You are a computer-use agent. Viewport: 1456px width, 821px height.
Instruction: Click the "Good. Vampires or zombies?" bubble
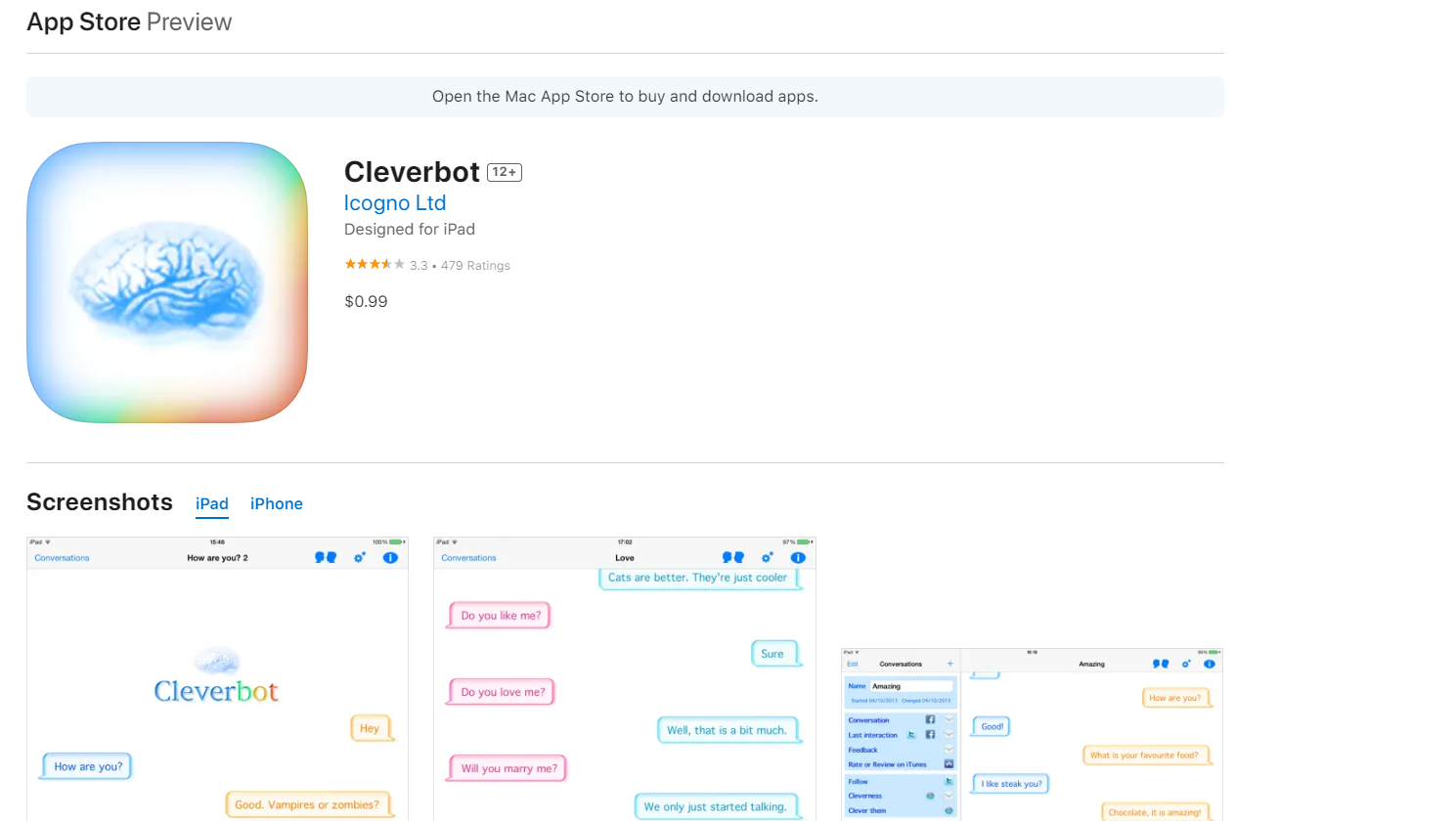(308, 804)
